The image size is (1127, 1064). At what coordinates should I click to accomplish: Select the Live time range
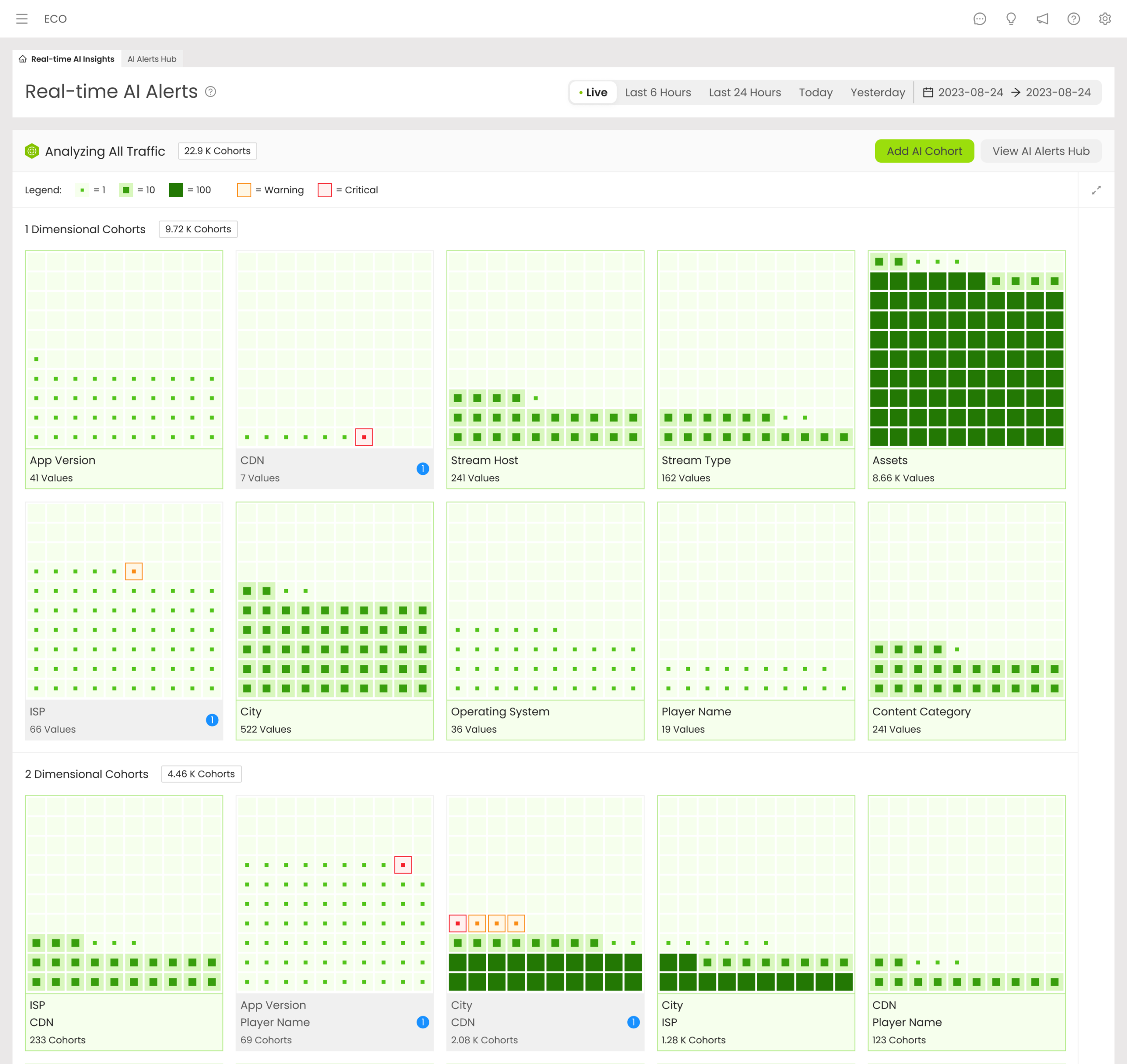(593, 92)
